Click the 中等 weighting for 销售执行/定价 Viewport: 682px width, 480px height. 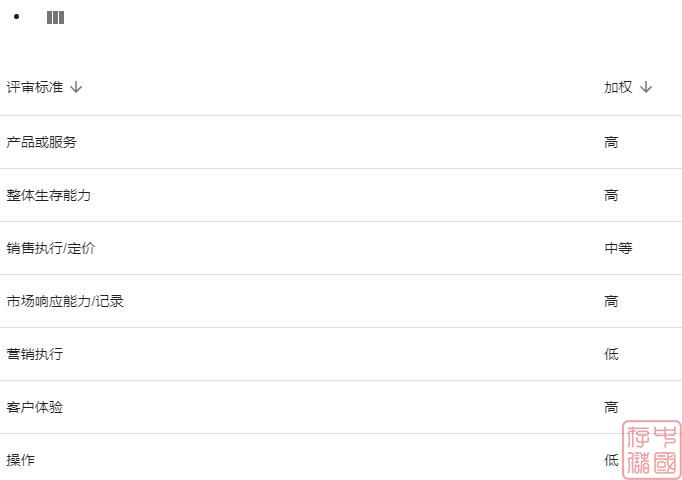point(618,248)
